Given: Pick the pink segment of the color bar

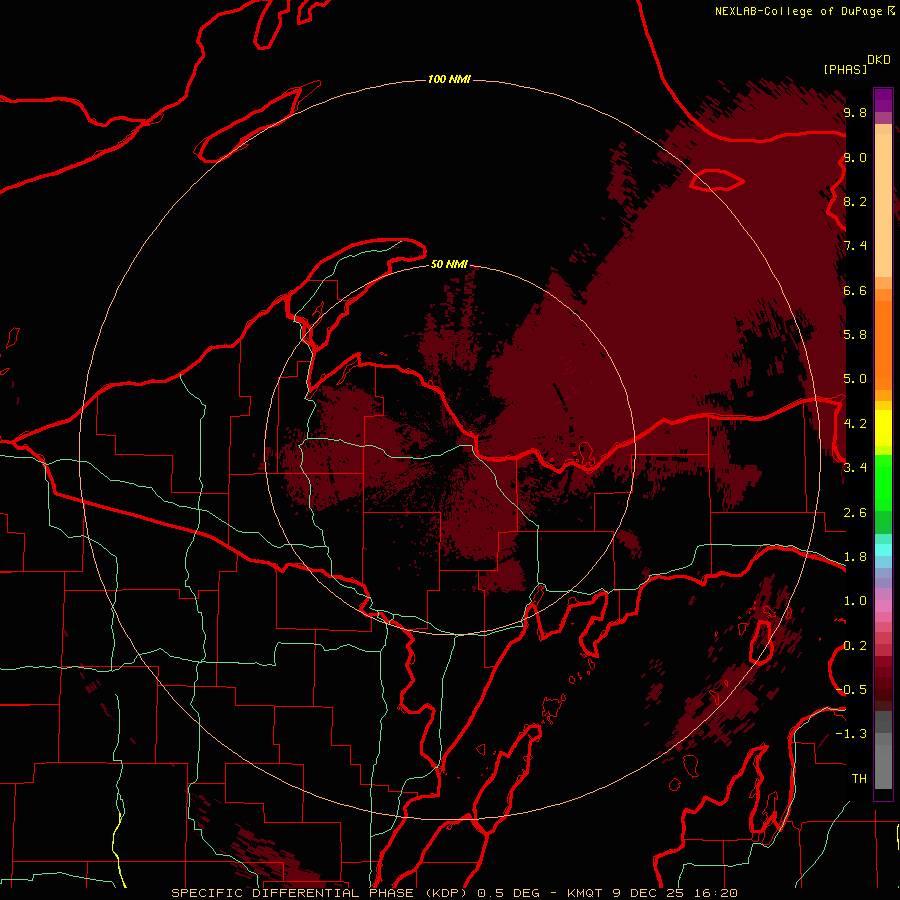Looking at the screenshot, I should click(883, 606).
